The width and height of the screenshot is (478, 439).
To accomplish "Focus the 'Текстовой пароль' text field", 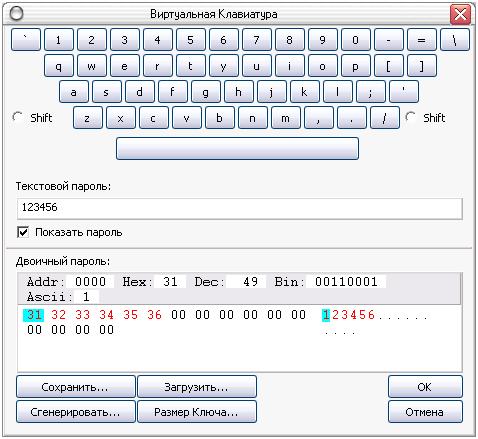I will (x=240, y=209).
